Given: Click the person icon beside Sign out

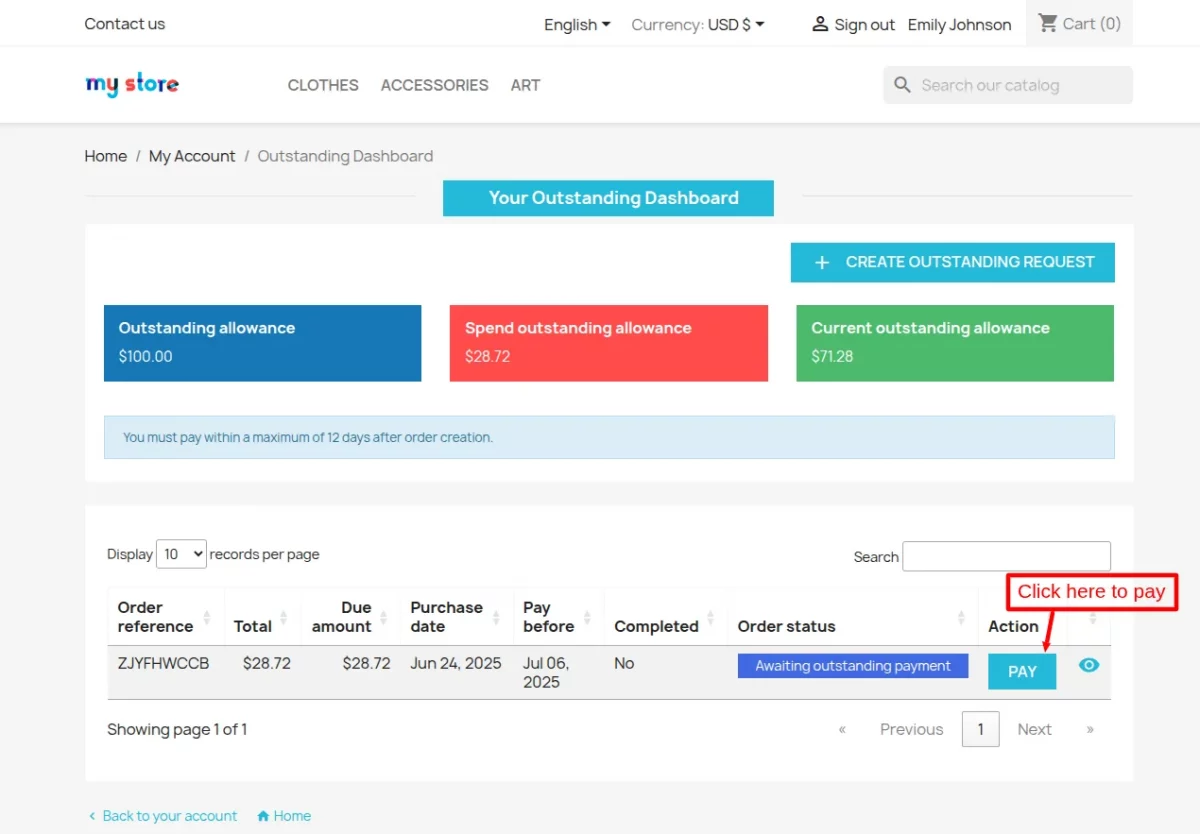Looking at the screenshot, I should [x=820, y=24].
